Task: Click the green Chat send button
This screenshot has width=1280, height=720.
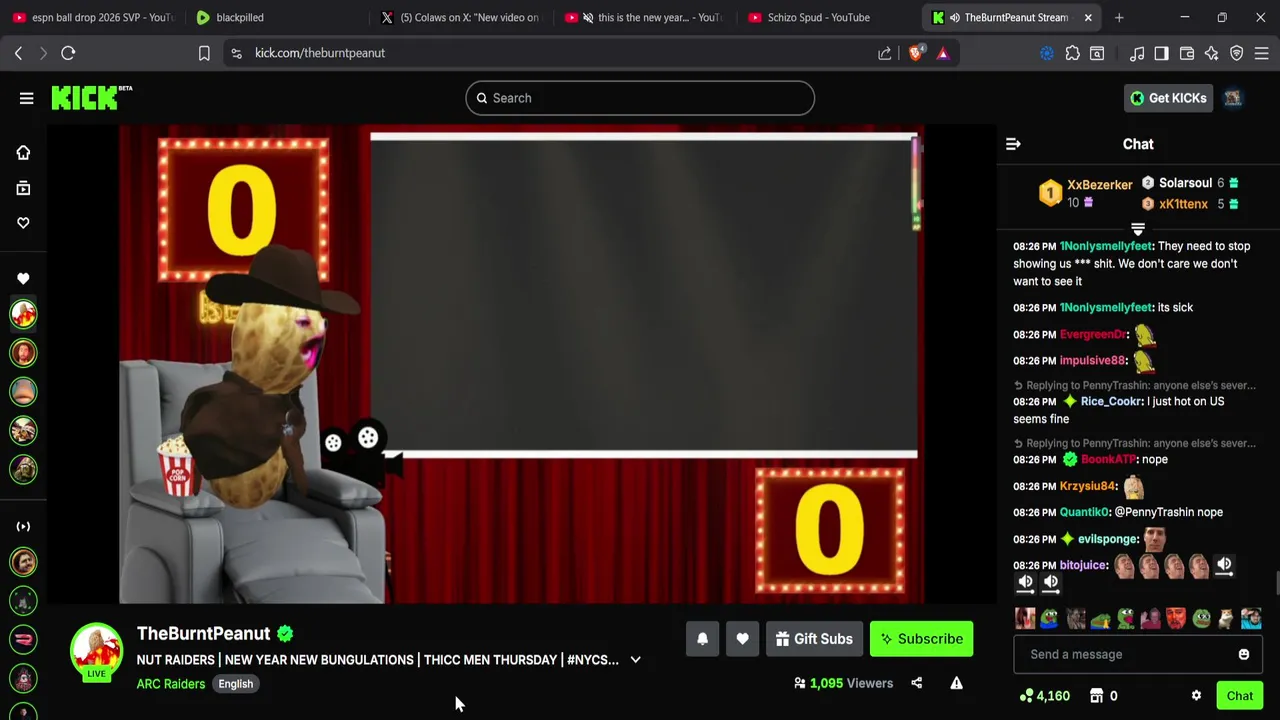Action: pyautogui.click(x=1239, y=696)
